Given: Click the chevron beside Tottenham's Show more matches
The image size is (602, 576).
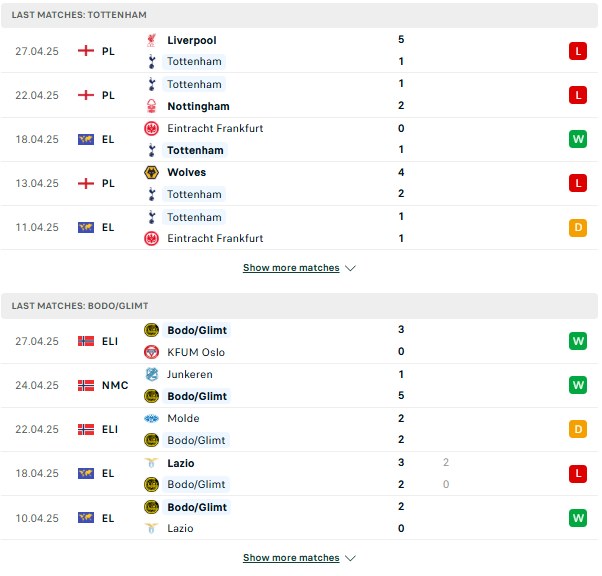Looking at the screenshot, I should [350, 268].
